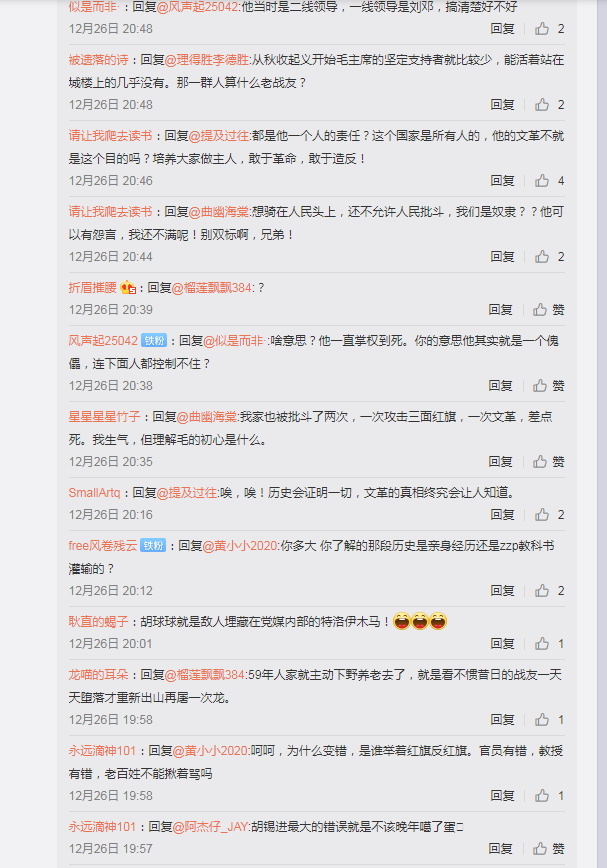Open profile of 请让我爬去读书 at 20:46
This screenshot has height=868, width=607.
point(110,136)
